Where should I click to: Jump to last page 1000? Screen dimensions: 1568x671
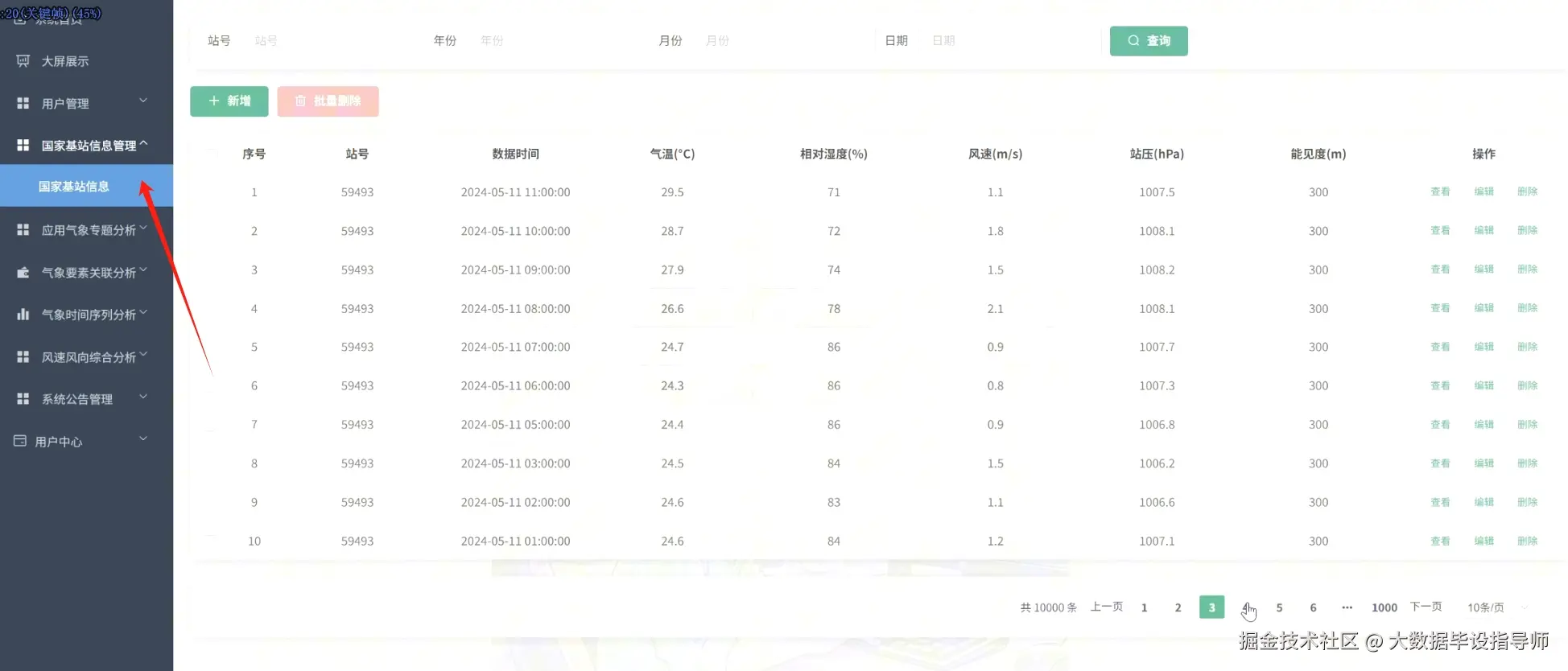tap(1384, 607)
